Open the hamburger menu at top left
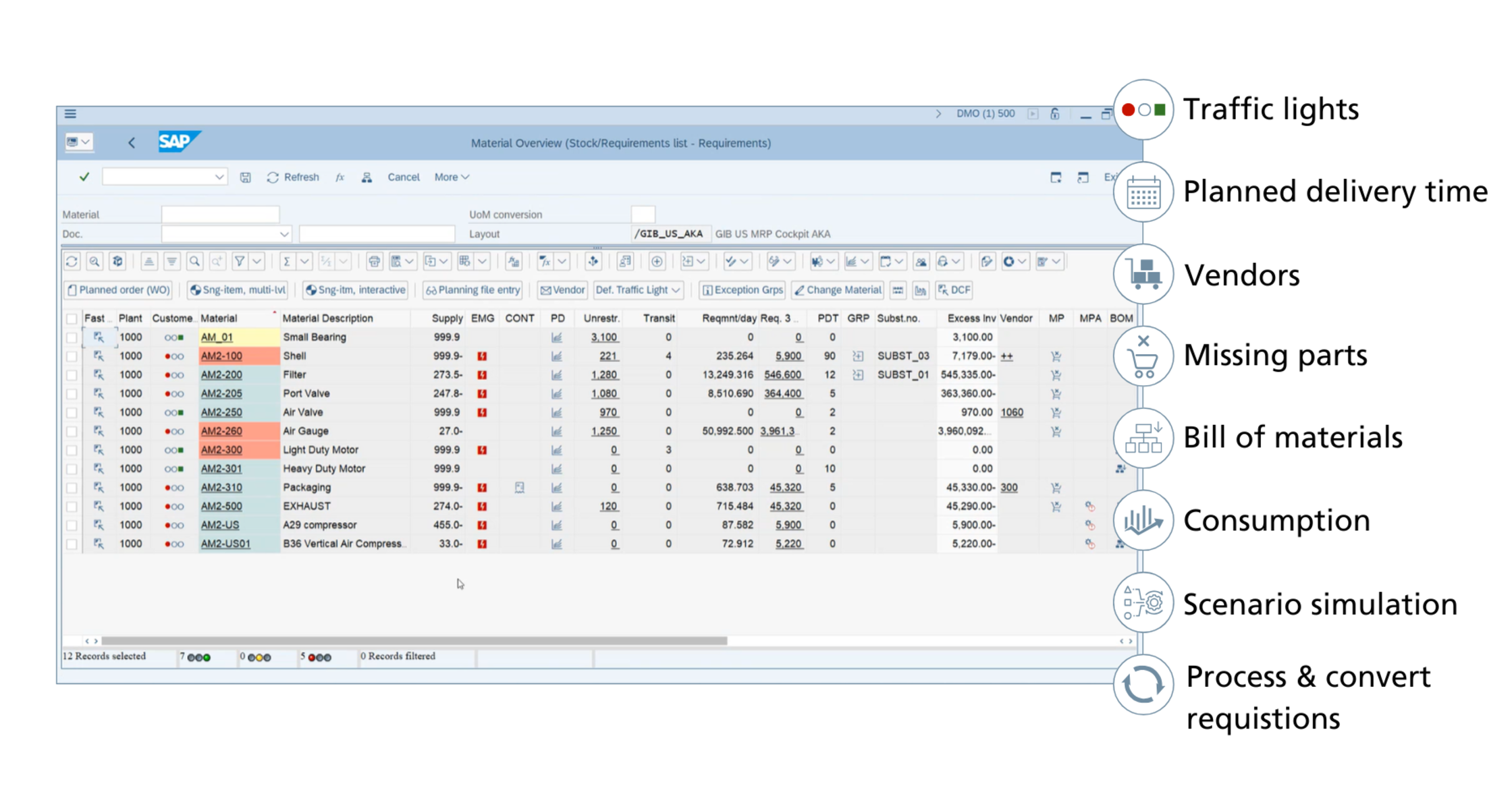Viewport: 1512px width, 790px height. click(x=70, y=113)
